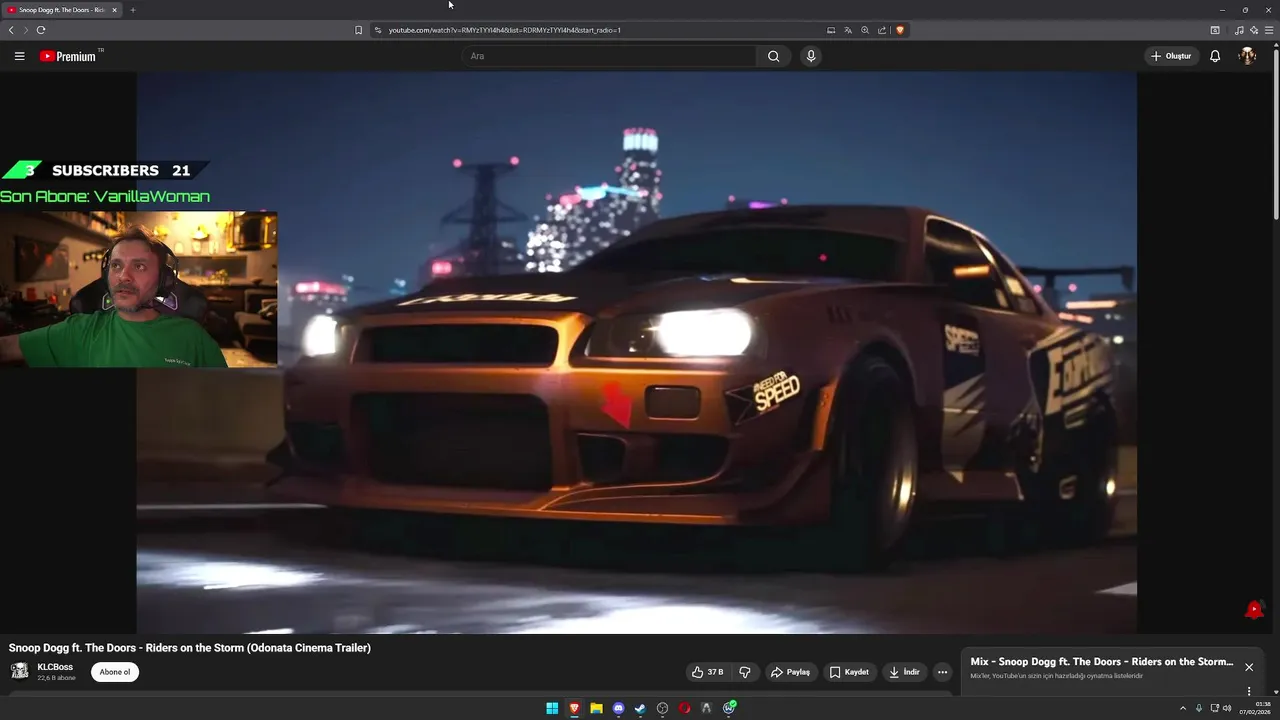Open the zoom magnifier in address bar
Image resolution: width=1280 pixels, height=720 pixels.
point(865,30)
